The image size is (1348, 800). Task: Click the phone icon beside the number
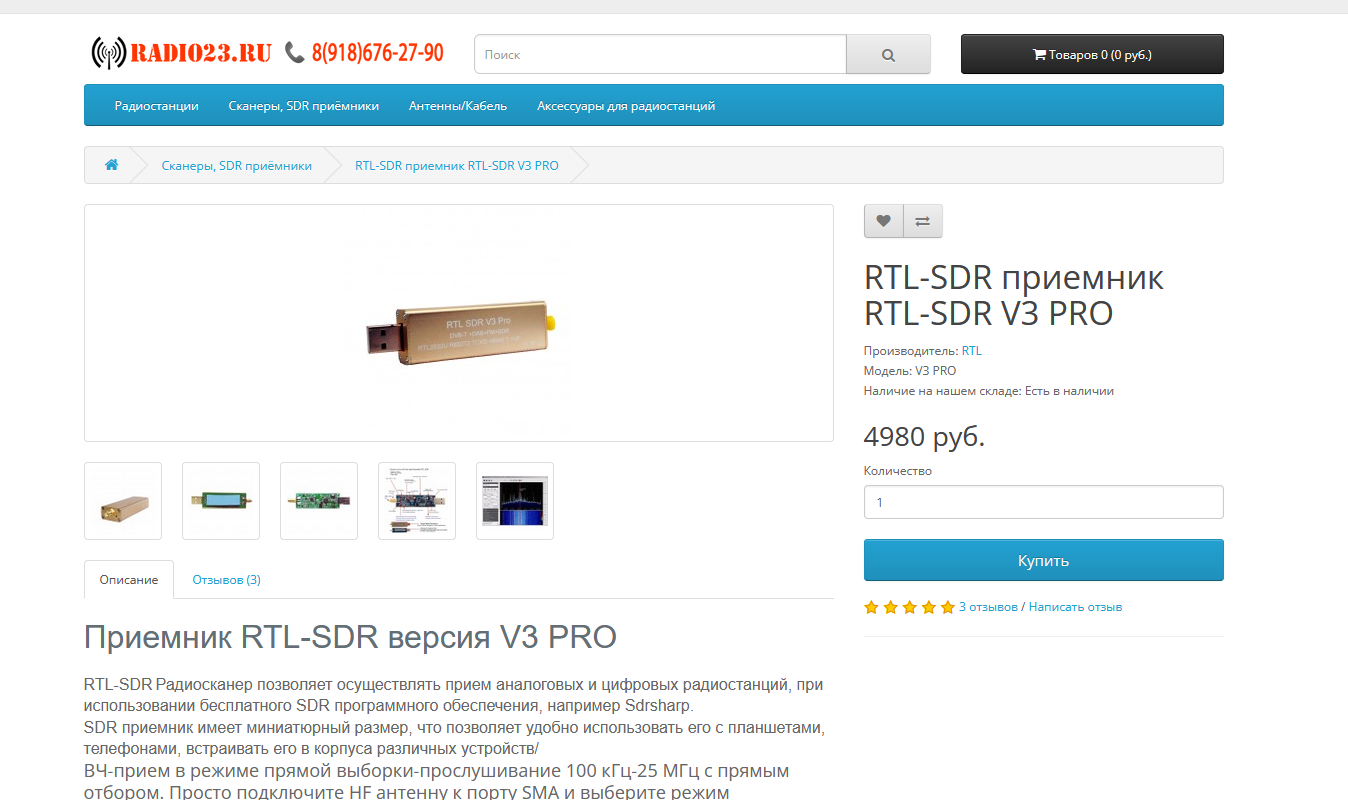point(295,52)
